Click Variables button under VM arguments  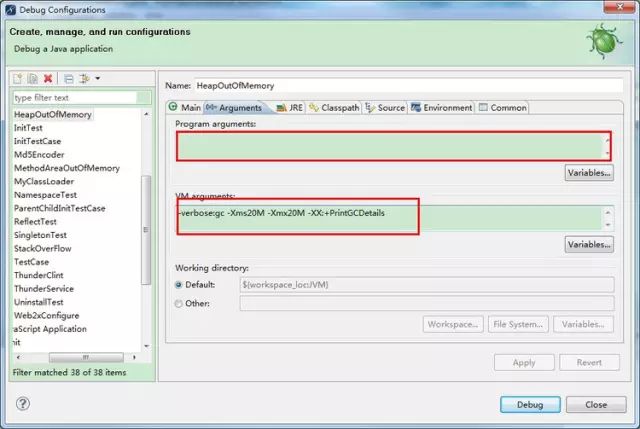pos(589,245)
